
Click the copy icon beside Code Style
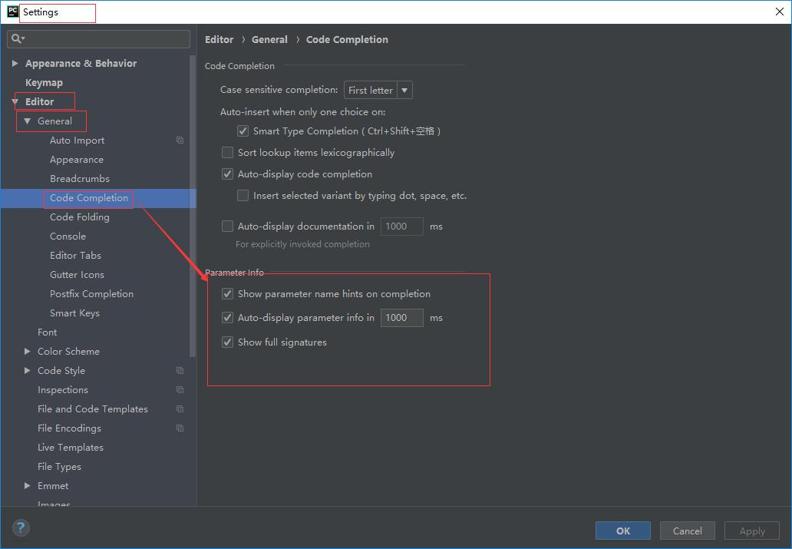[180, 370]
